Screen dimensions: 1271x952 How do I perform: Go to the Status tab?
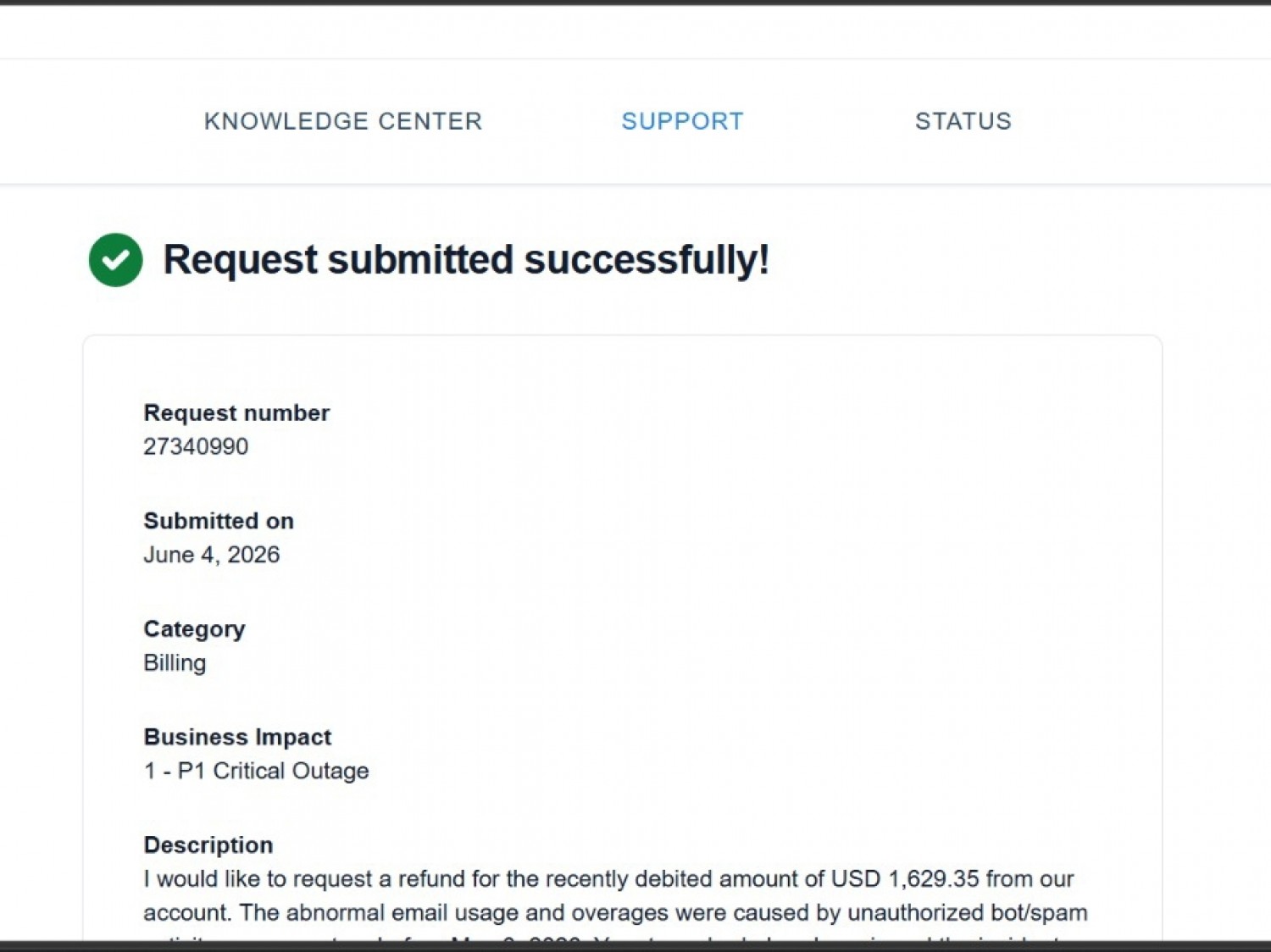pos(963,121)
